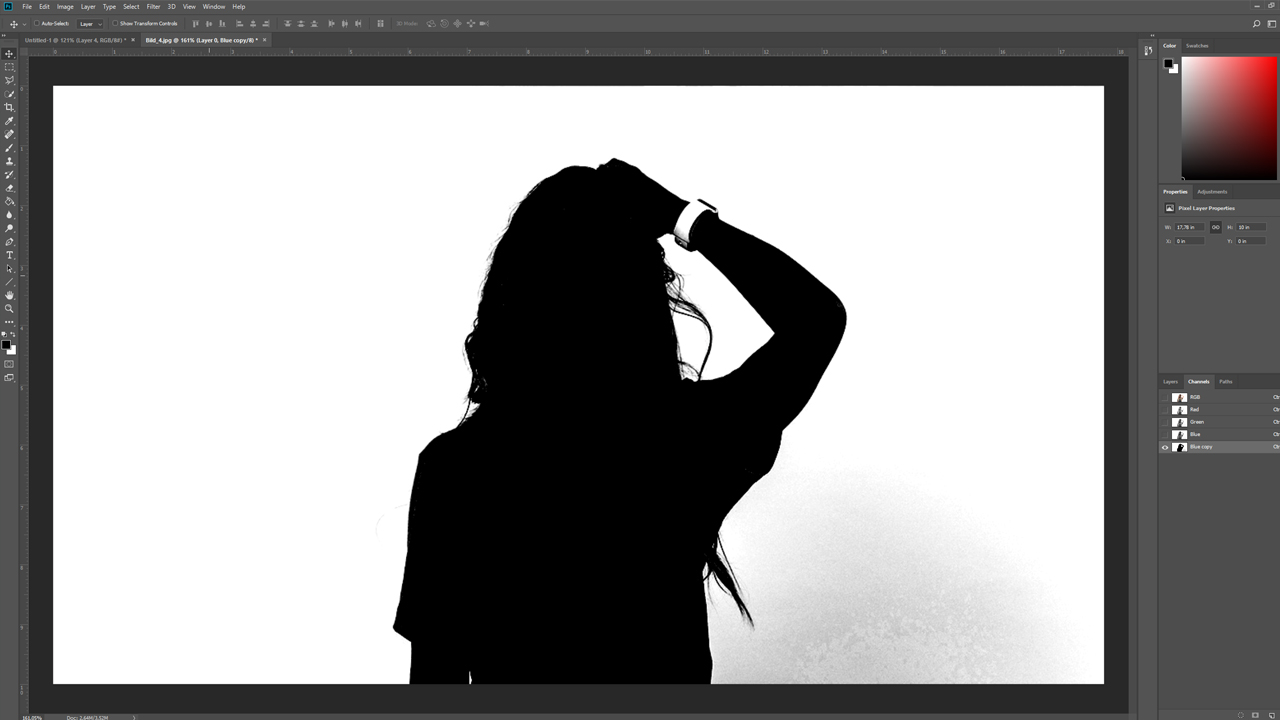Viewport: 1280px width, 720px height.
Task: Select the Zoom tool in toolbar
Action: pos(10,309)
